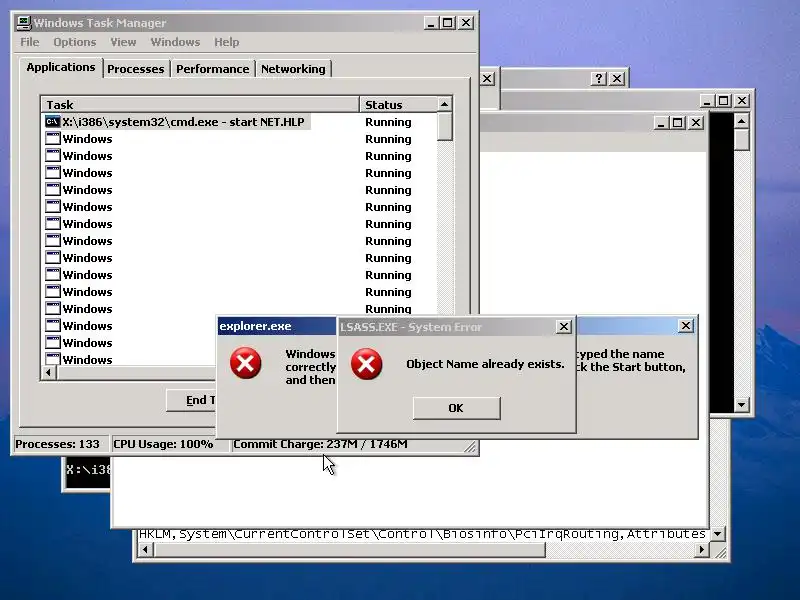Open the Options menu in Task Manager
The image size is (800, 600).
click(x=74, y=42)
